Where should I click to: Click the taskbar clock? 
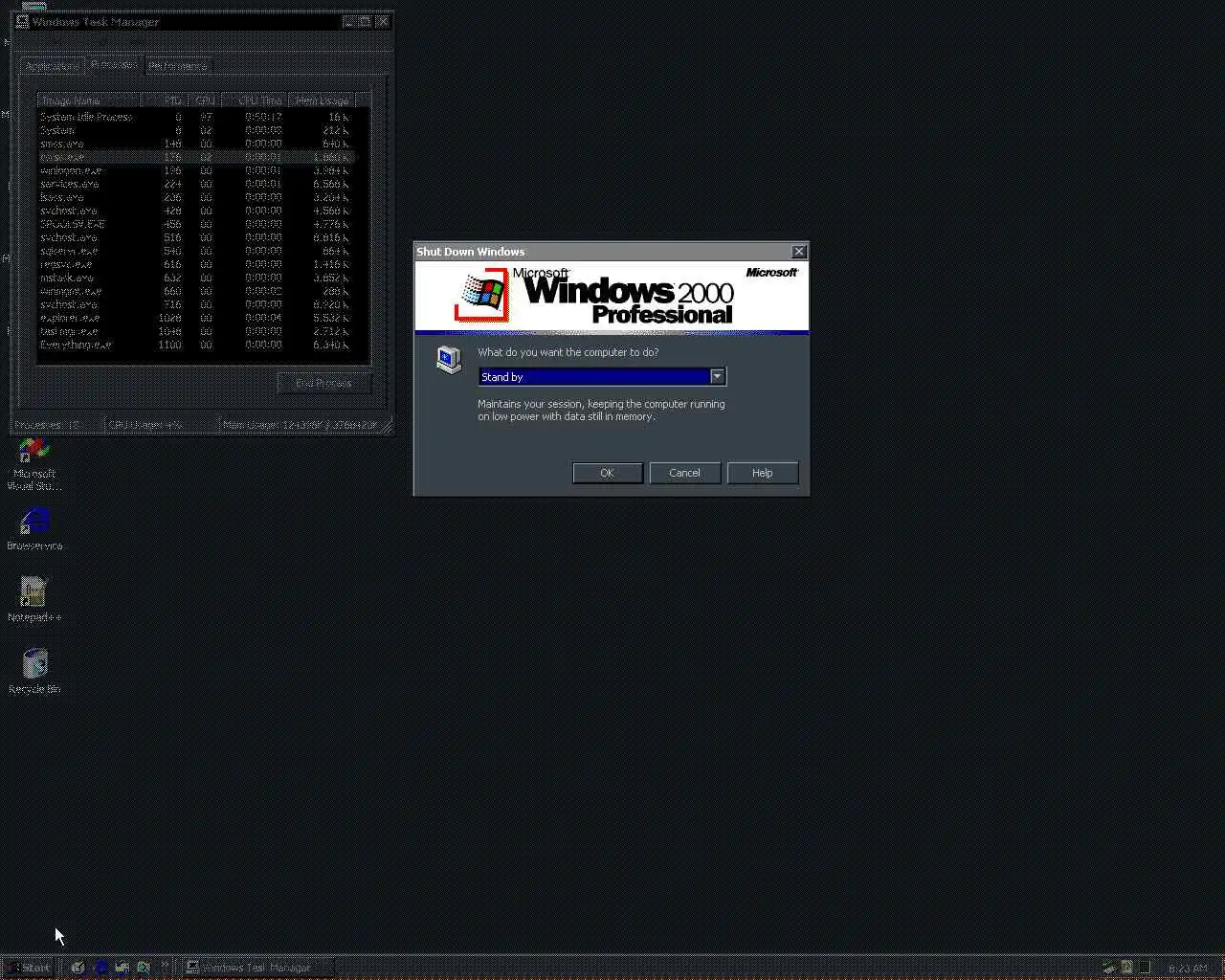click(1188, 969)
